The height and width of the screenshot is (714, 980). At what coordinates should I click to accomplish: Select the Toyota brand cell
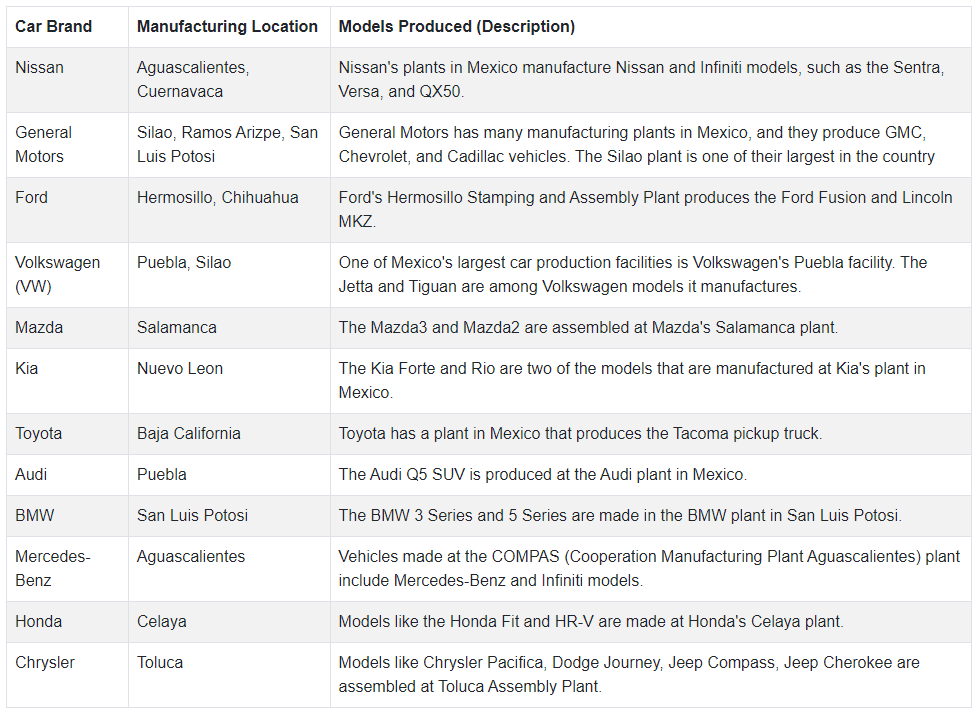tap(67, 434)
